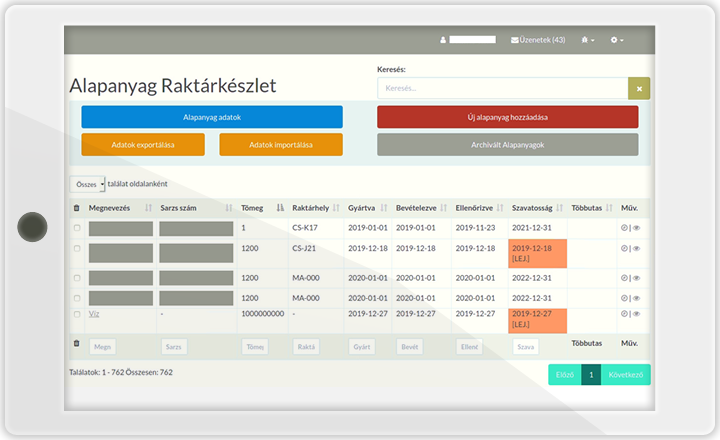Click the Új alapanyag hozzáadása button
Screen dimensions: 720x440
(x=507, y=117)
